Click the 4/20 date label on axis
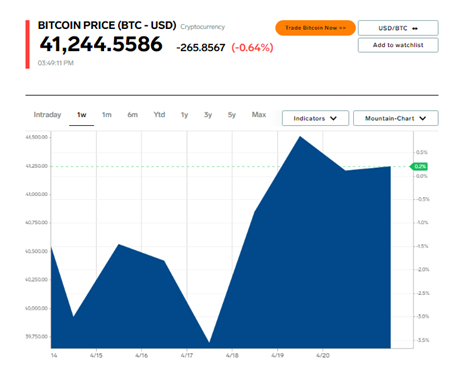Viewport: 466px width, 383px height. point(323,355)
